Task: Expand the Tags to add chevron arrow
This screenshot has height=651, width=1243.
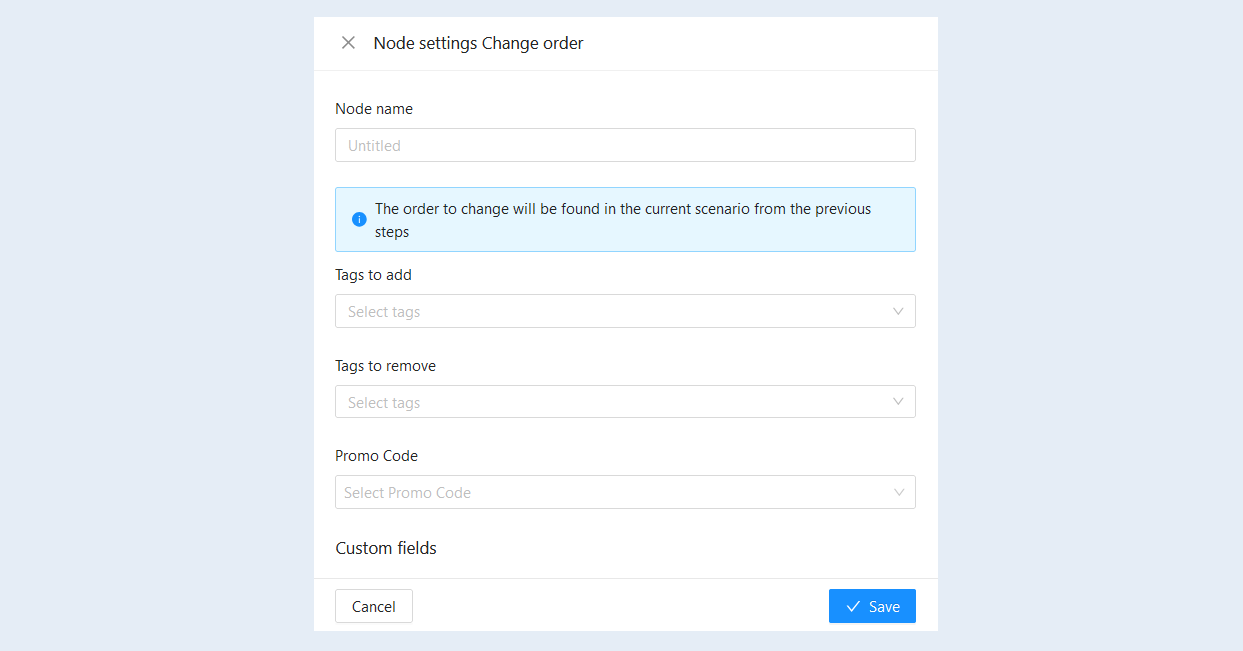Action: coord(898,311)
